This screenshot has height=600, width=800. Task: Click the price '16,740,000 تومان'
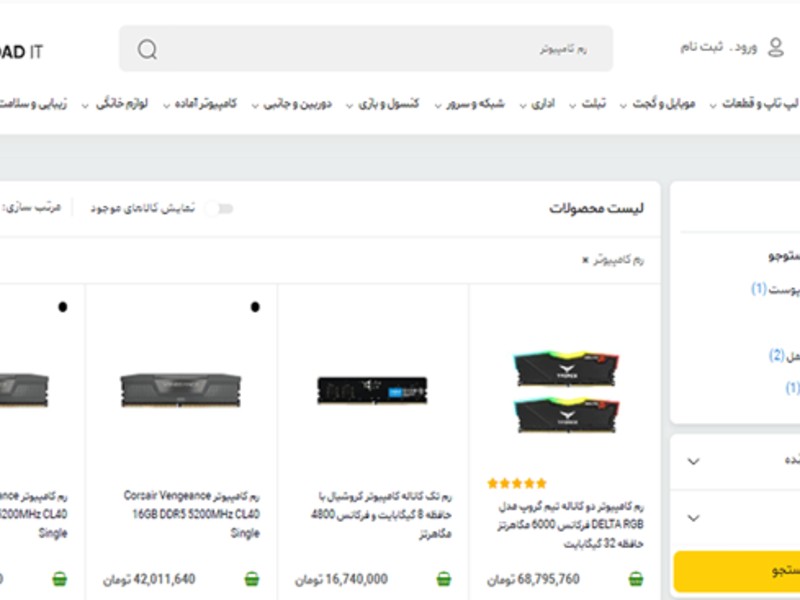[341, 580]
